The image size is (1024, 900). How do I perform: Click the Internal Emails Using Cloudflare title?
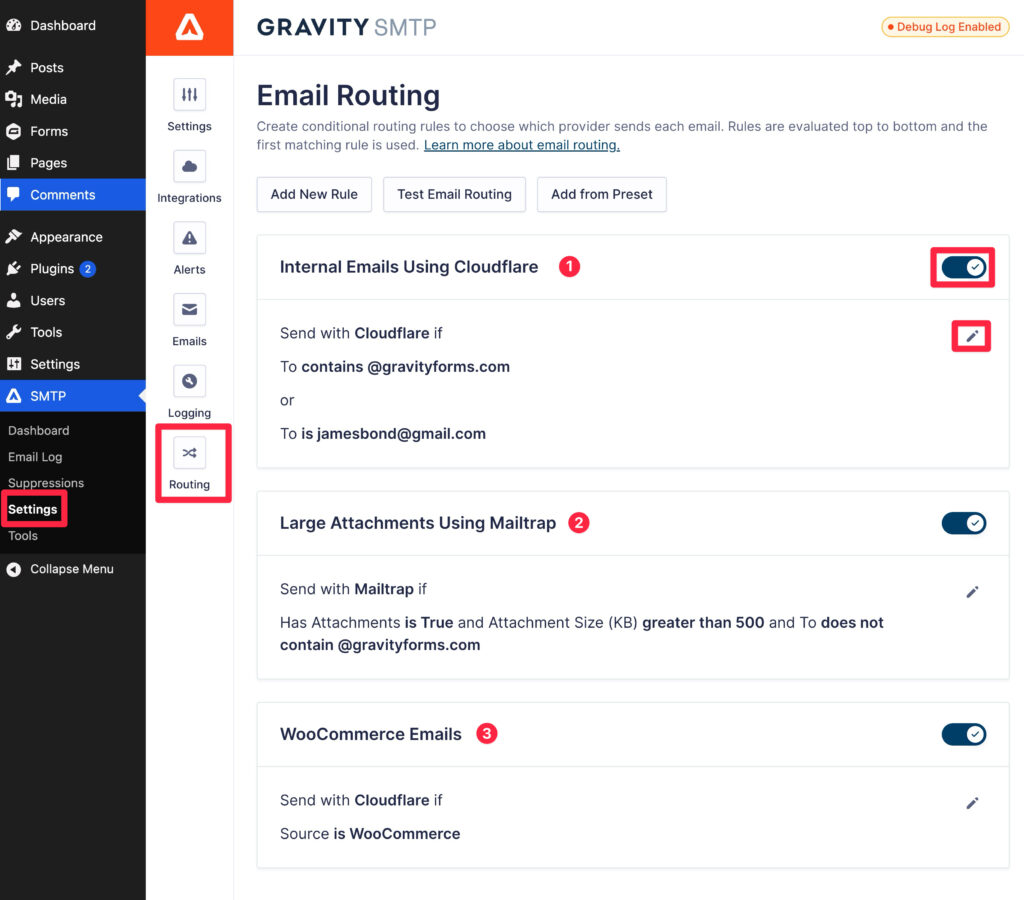pyautogui.click(x=409, y=266)
